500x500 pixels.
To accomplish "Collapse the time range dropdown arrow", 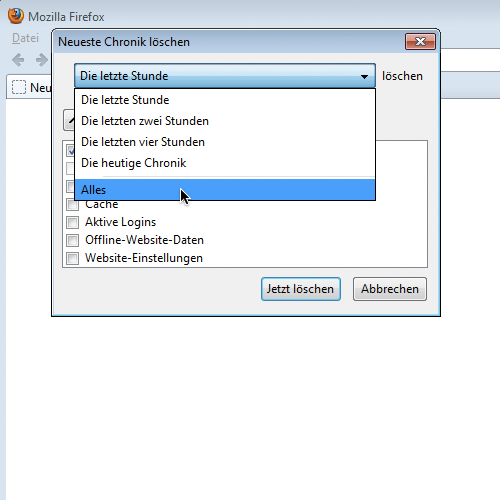I will point(364,77).
